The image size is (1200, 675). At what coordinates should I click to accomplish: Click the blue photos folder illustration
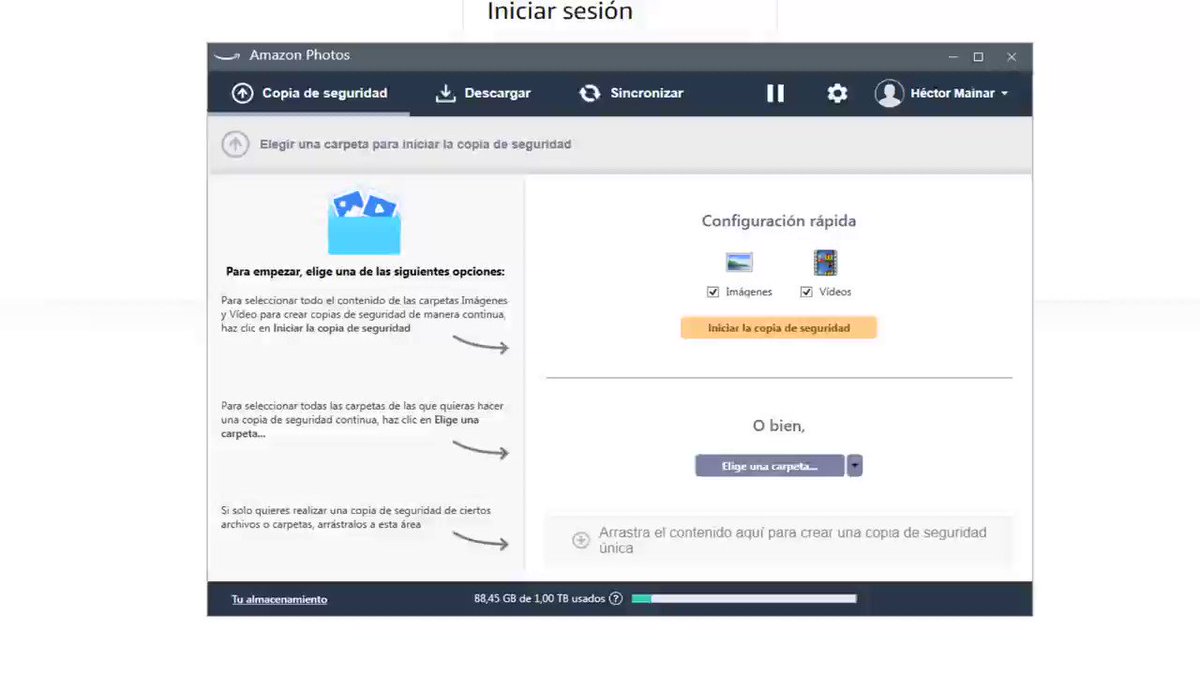point(364,222)
